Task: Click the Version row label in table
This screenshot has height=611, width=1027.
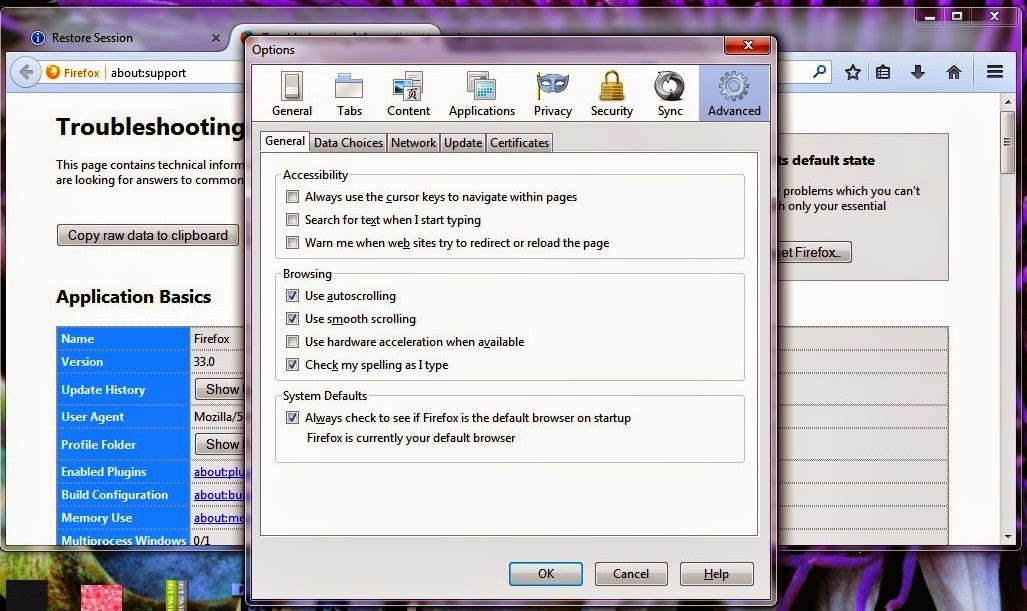Action: click(x=82, y=361)
